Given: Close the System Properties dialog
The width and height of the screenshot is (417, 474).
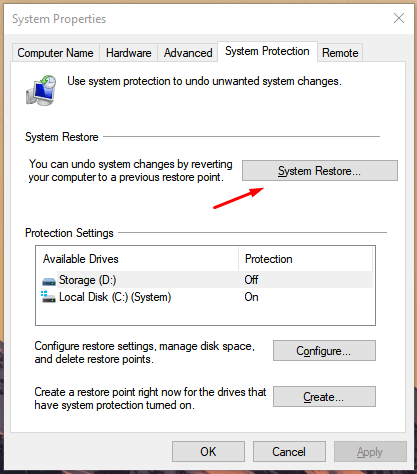Looking at the screenshot, I should click(399, 18).
